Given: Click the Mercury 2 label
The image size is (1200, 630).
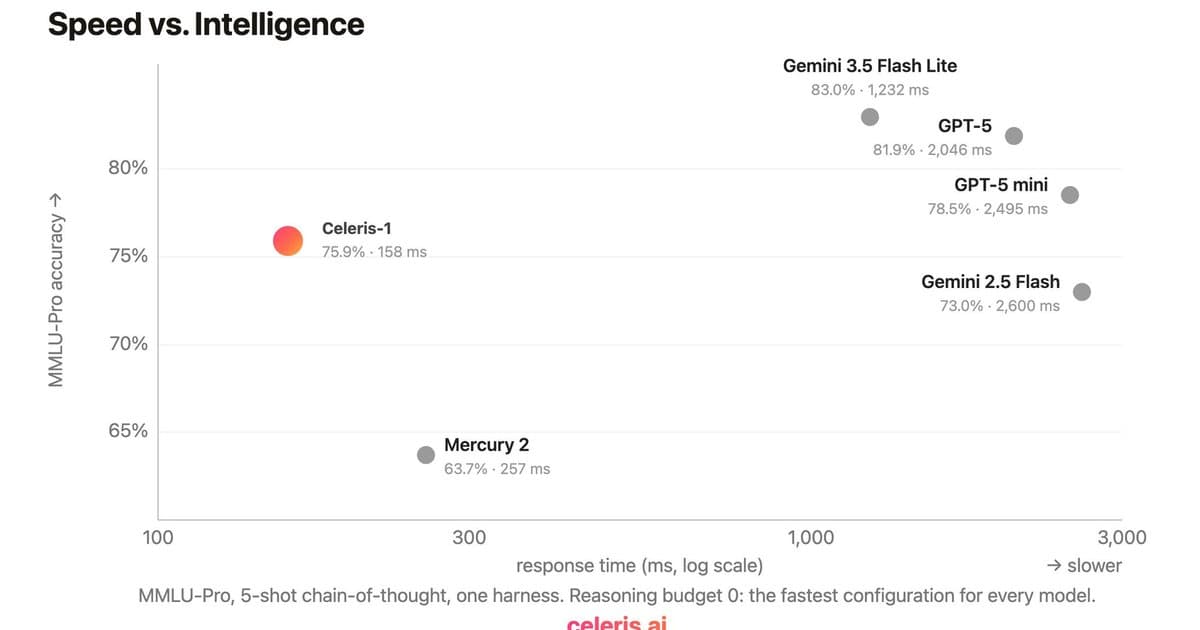Looking at the screenshot, I should (x=486, y=445).
